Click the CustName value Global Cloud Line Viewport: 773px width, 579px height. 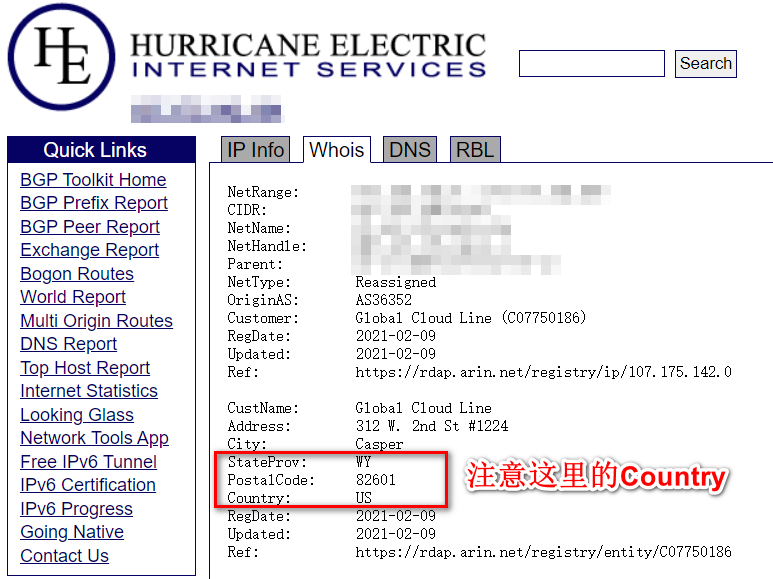[x=423, y=408]
